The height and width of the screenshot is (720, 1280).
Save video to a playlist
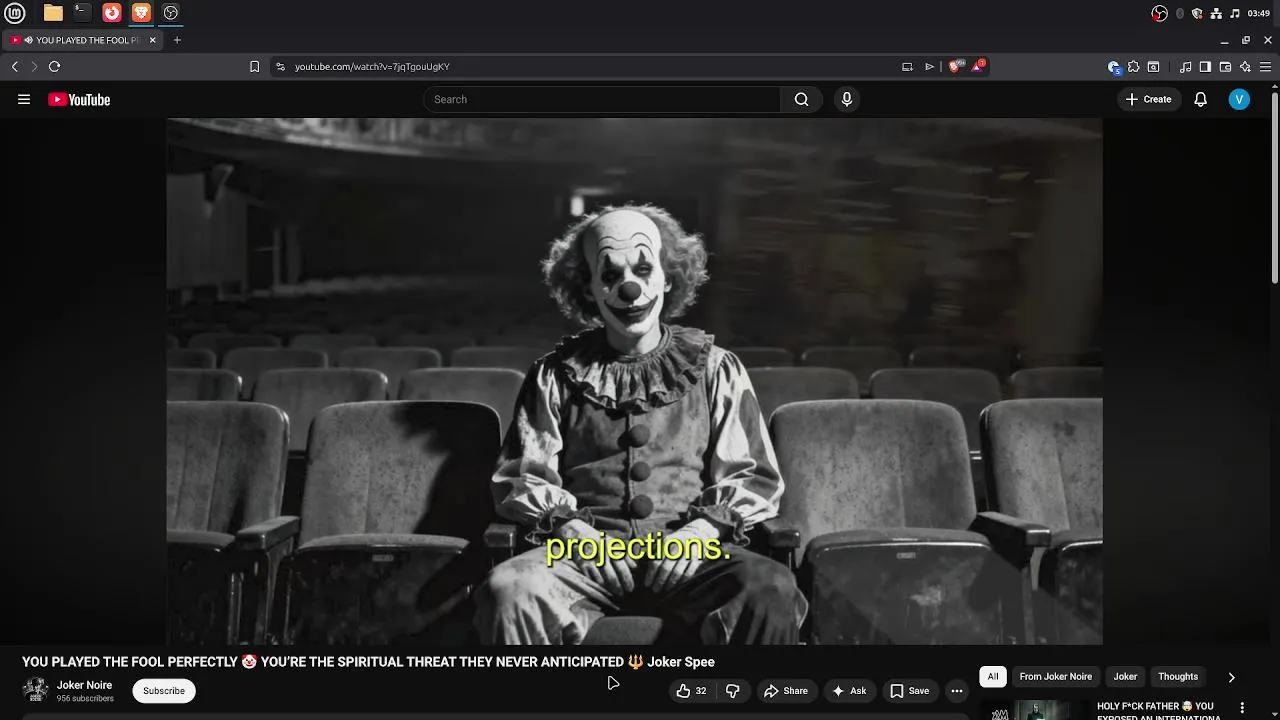[910, 691]
